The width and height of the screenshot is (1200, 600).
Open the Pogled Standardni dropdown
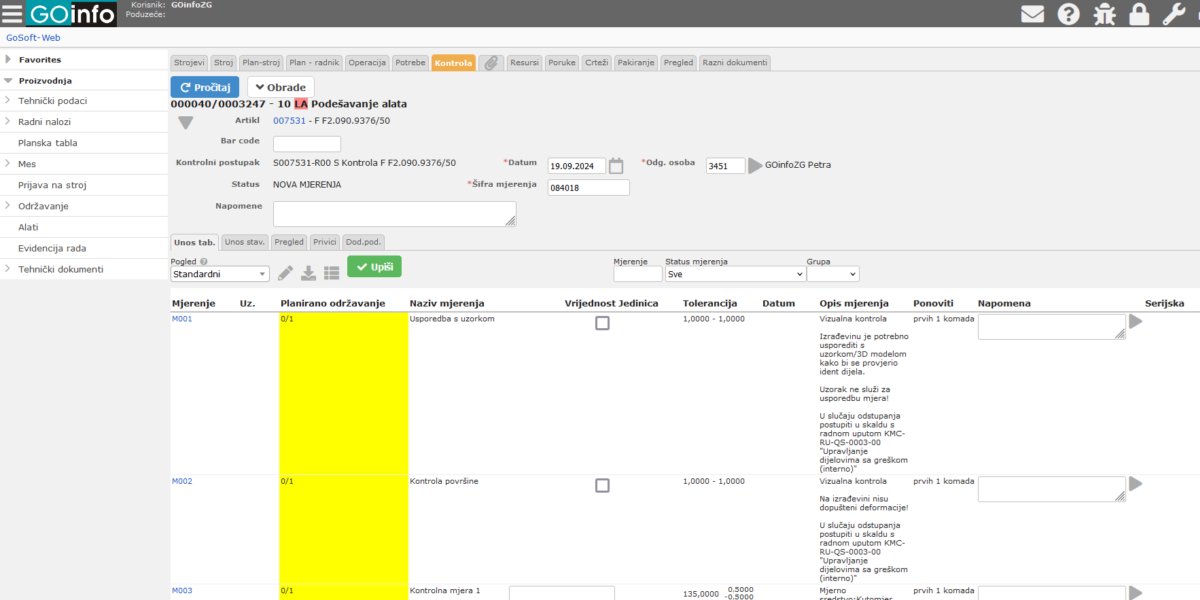point(220,274)
